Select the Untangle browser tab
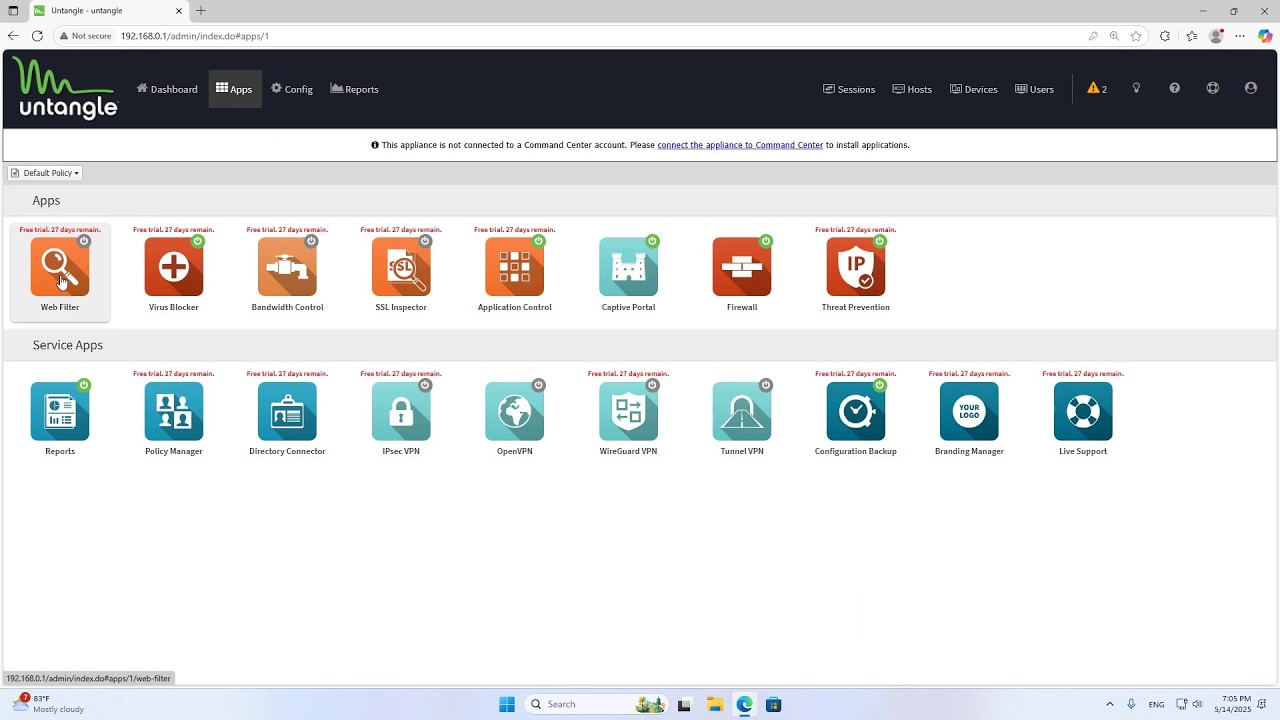This screenshot has height=720, width=1280. pyautogui.click(x=108, y=11)
